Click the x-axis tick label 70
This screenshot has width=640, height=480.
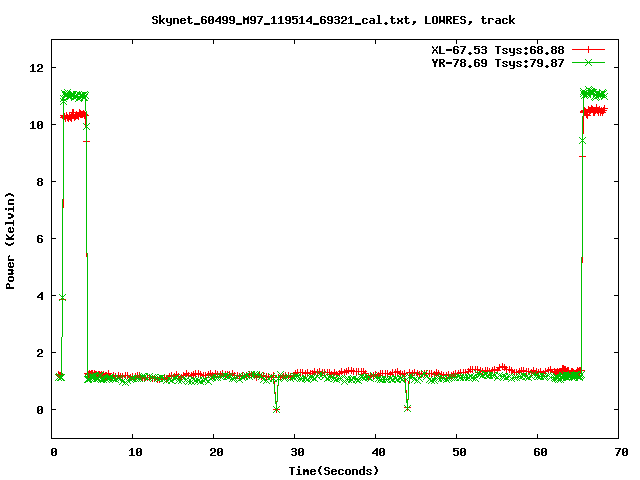pos(619,453)
